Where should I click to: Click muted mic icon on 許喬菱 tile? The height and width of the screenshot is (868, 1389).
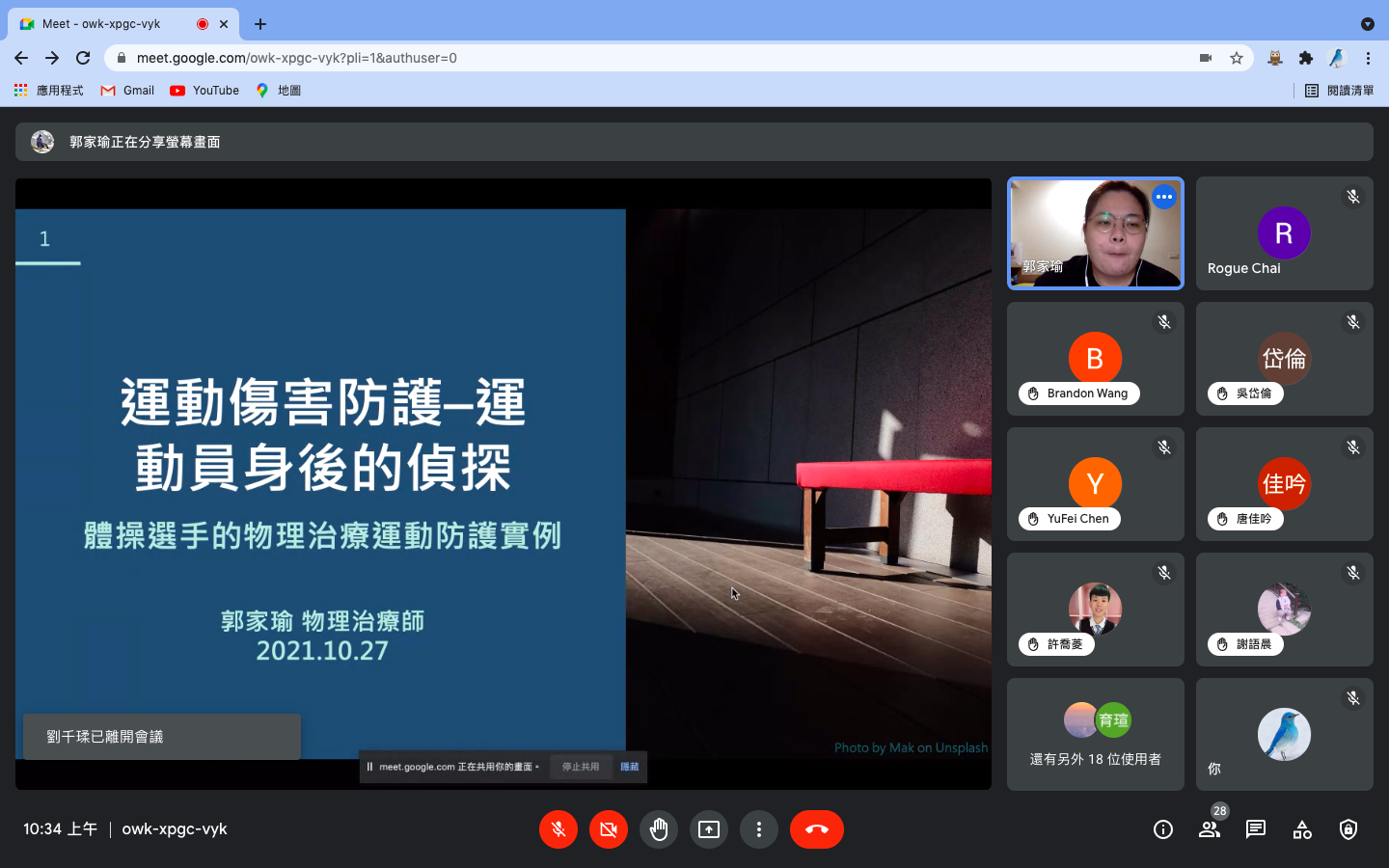point(1164,573)
